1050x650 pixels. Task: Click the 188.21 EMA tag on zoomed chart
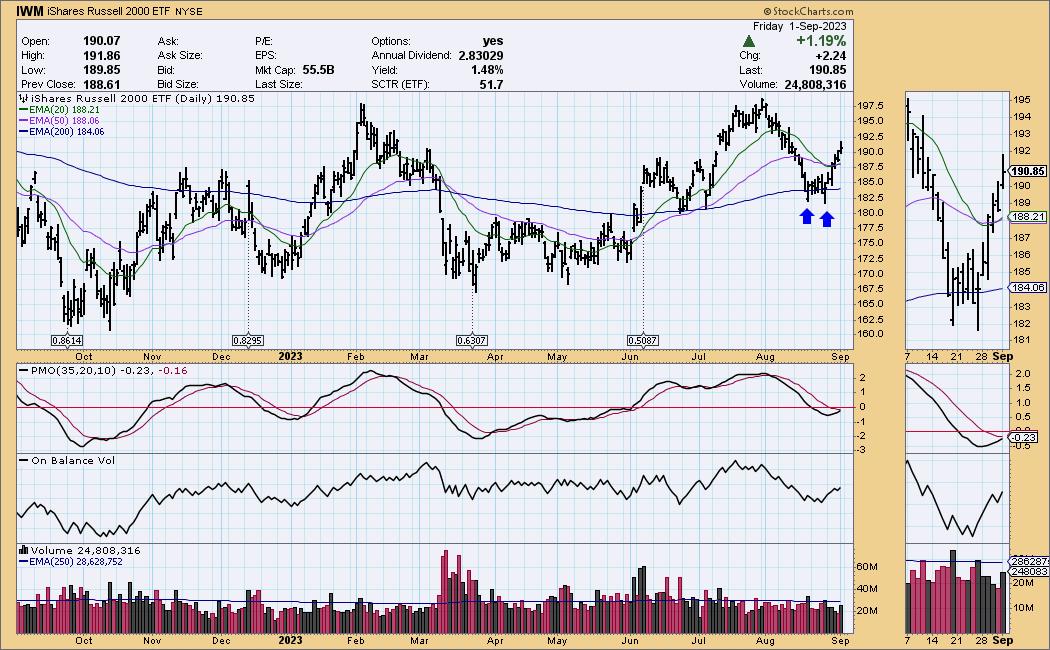[1027, 217]
